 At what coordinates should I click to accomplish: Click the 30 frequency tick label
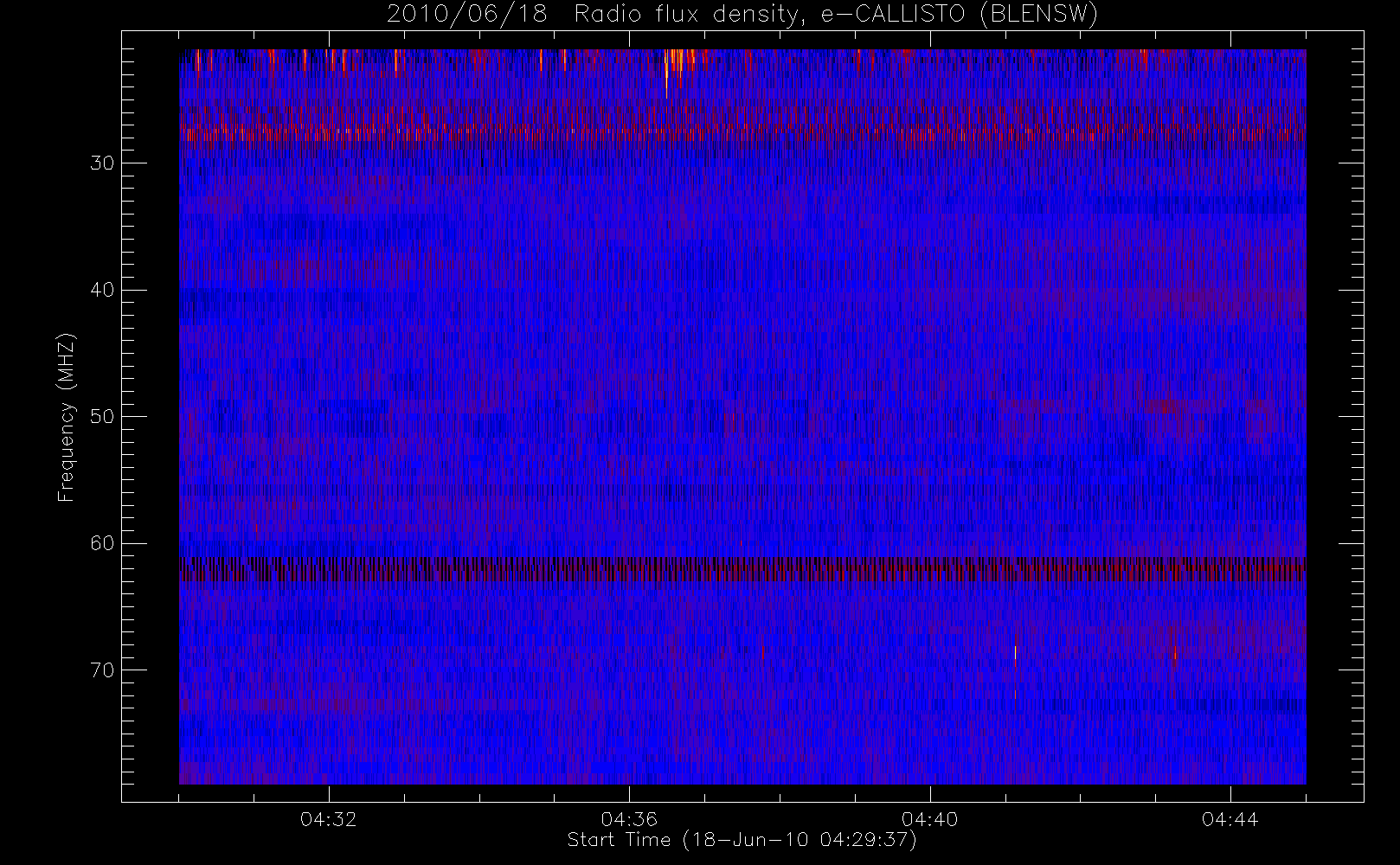[x=102, y=163]
